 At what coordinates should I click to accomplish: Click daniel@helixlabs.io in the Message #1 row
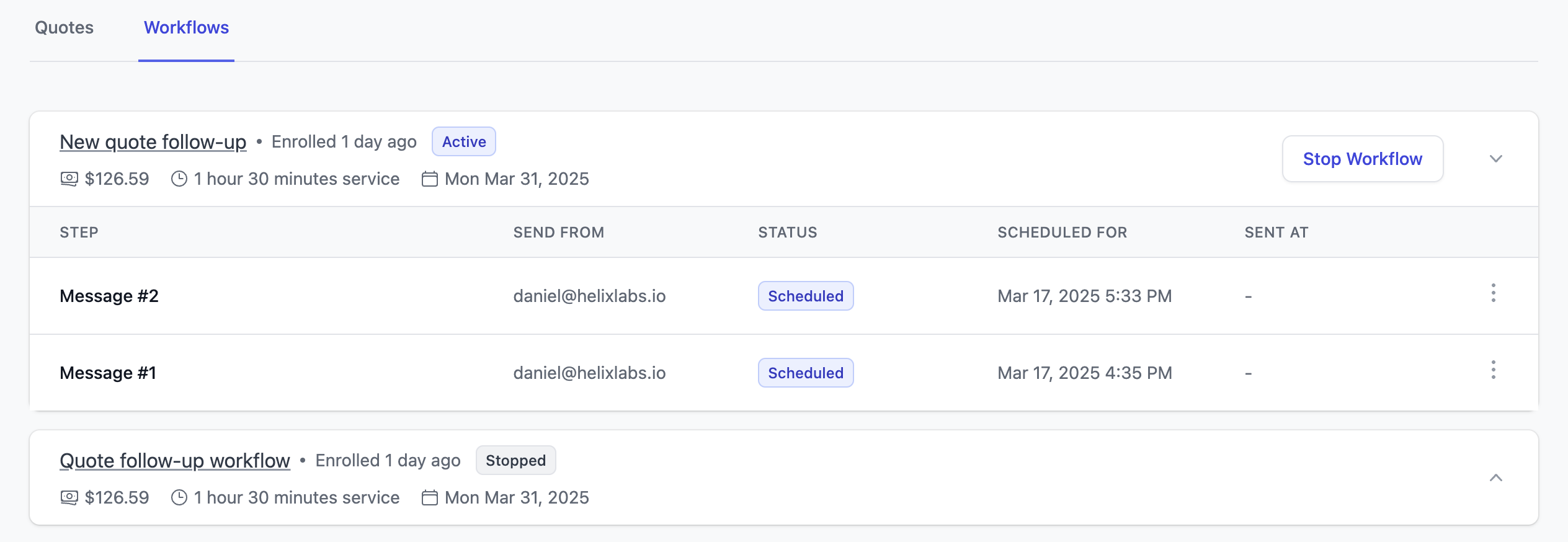(589, 373)
